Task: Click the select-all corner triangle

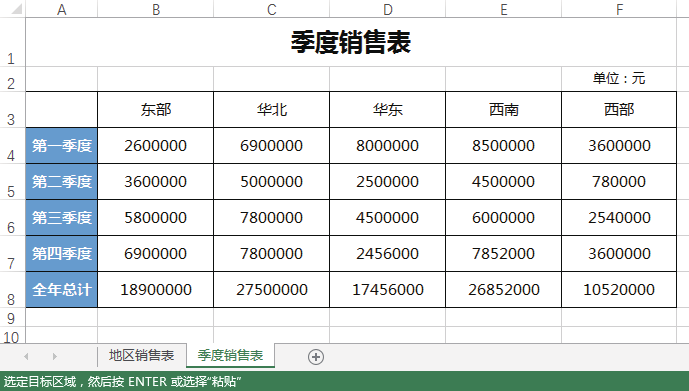Action: point(16,9)
